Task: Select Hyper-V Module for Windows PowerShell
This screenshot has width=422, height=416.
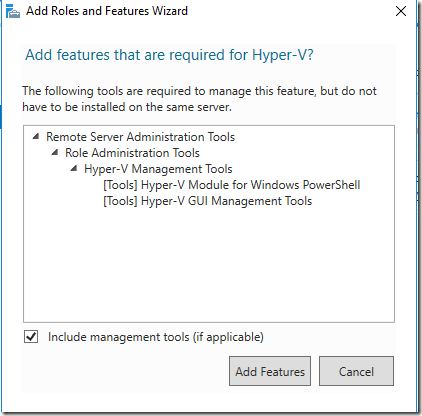Action: pyautogui.click(x=232, y=185)
